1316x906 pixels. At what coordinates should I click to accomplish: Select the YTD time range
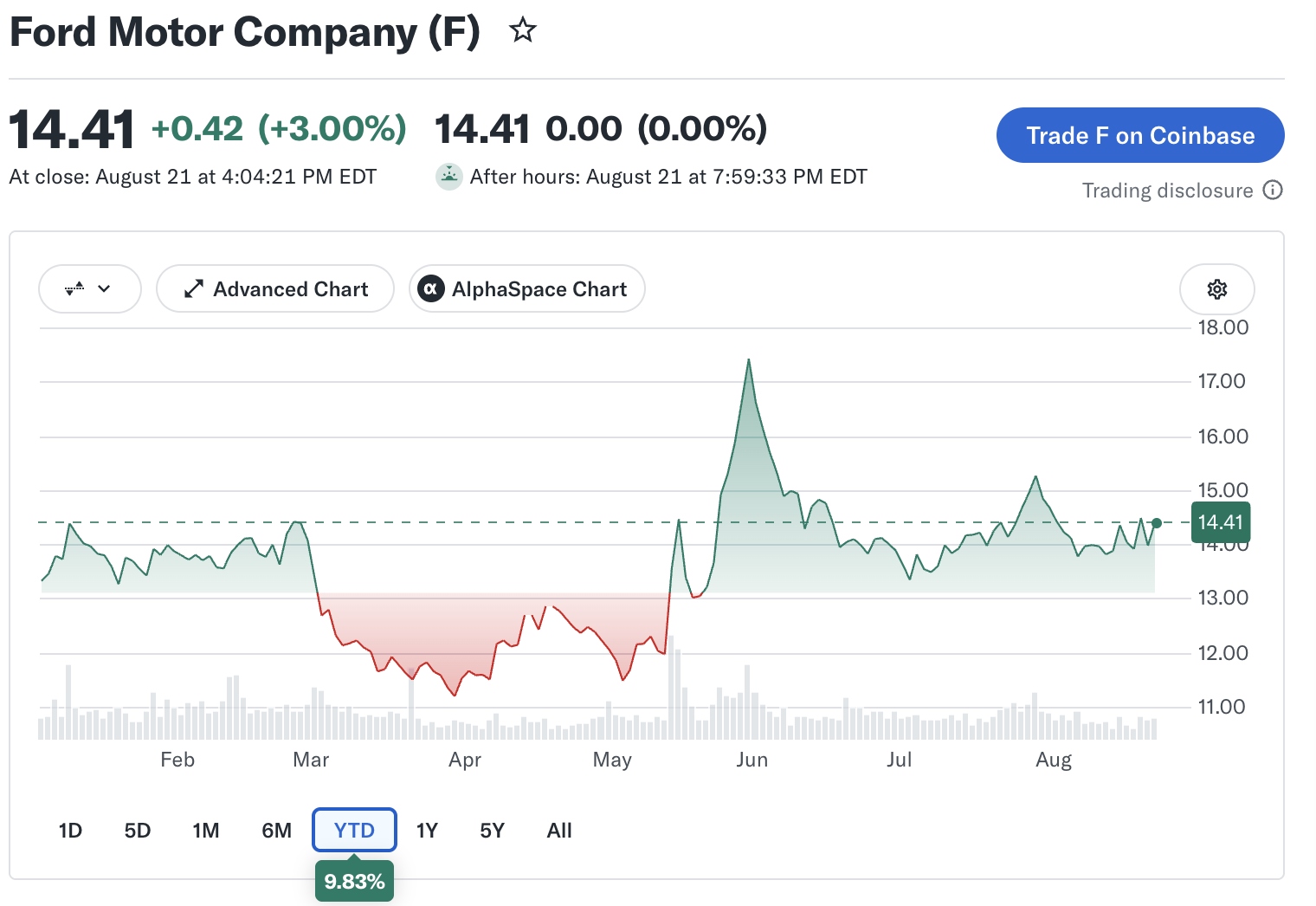(354, 831)
